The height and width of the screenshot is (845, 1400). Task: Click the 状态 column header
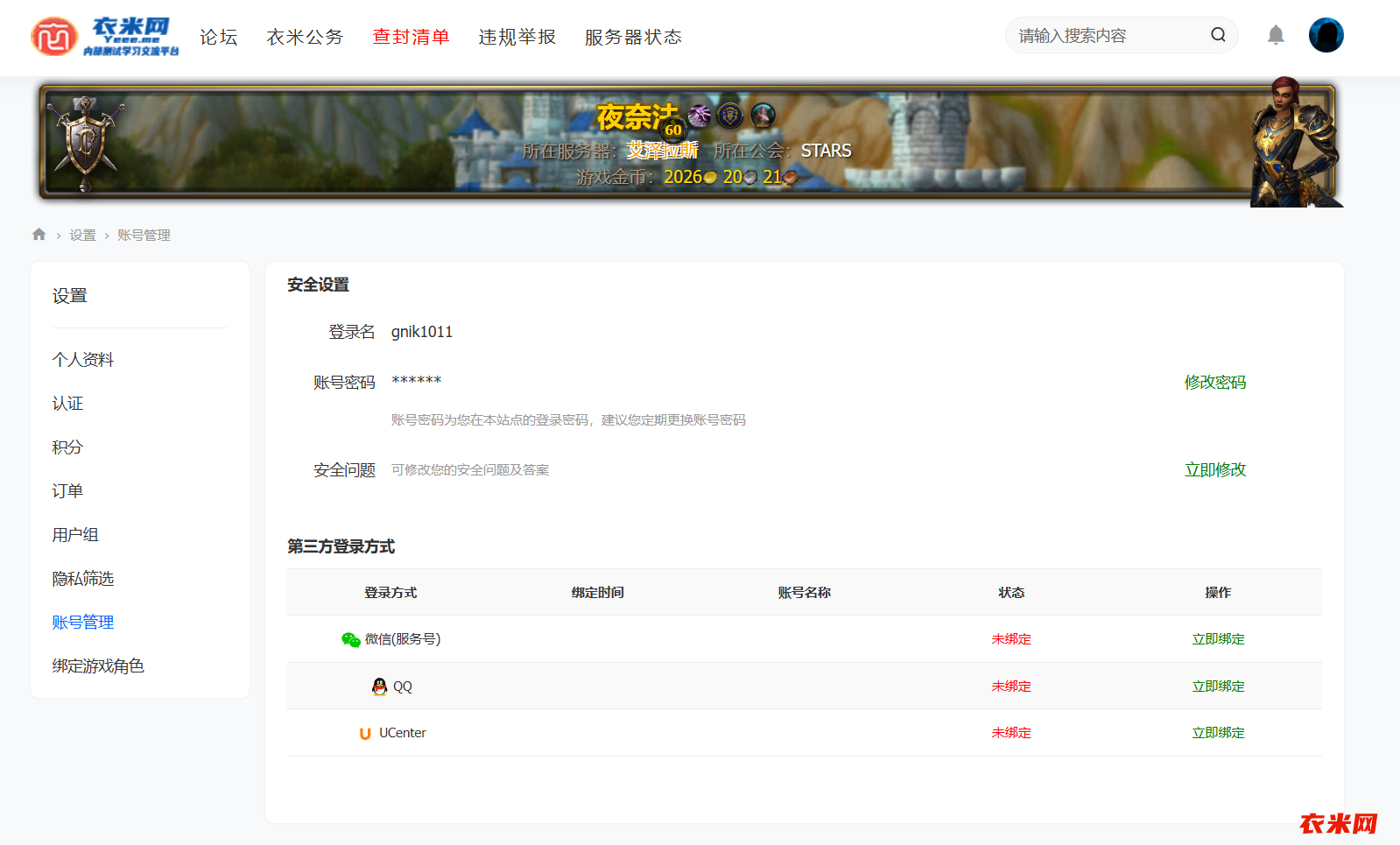pos(1011,593)
